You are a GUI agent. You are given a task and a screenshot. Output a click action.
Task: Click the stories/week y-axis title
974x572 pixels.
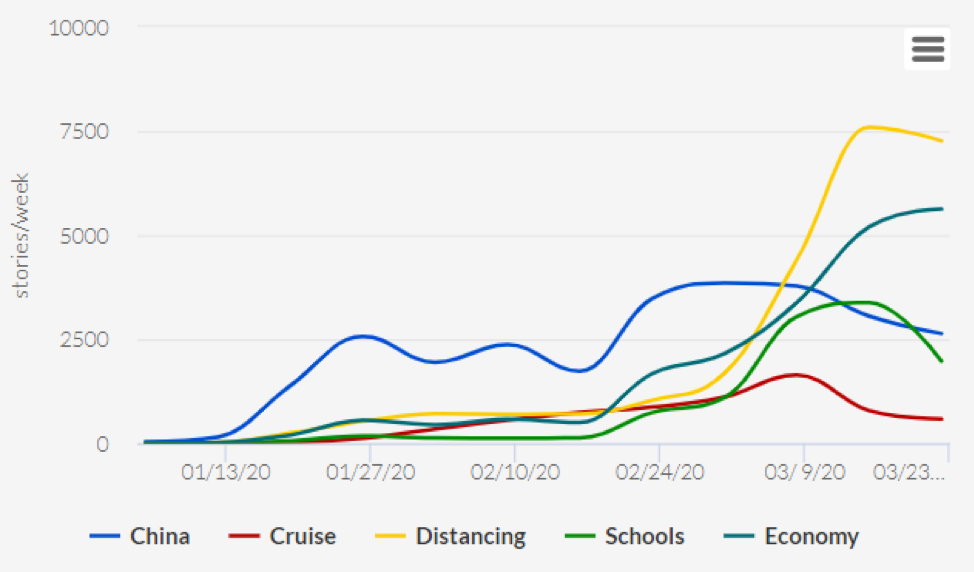pyautogui.click(x=21, y=236)
